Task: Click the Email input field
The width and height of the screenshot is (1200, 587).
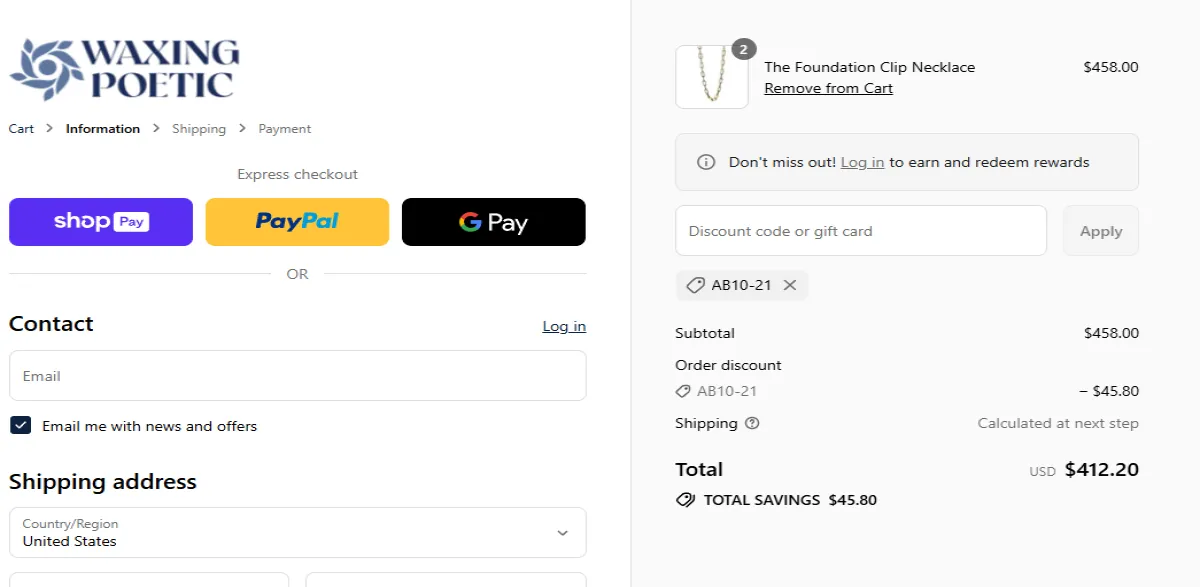Action: 297,375
